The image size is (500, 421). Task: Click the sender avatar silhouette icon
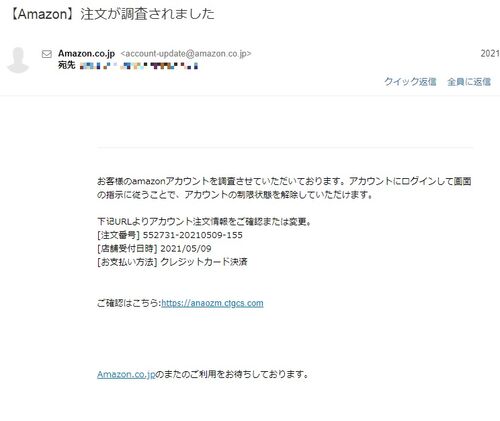pos(18,60)
